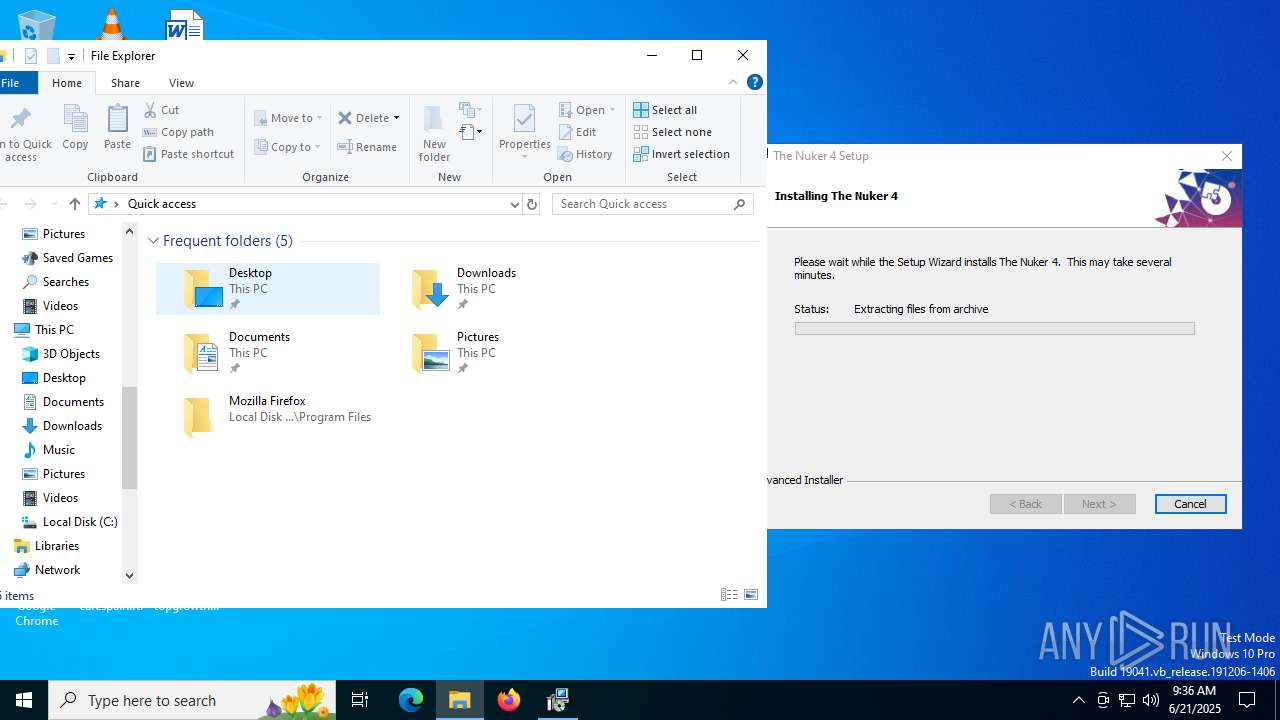
Task: Open notification center icon
Action: point(1247,700)
